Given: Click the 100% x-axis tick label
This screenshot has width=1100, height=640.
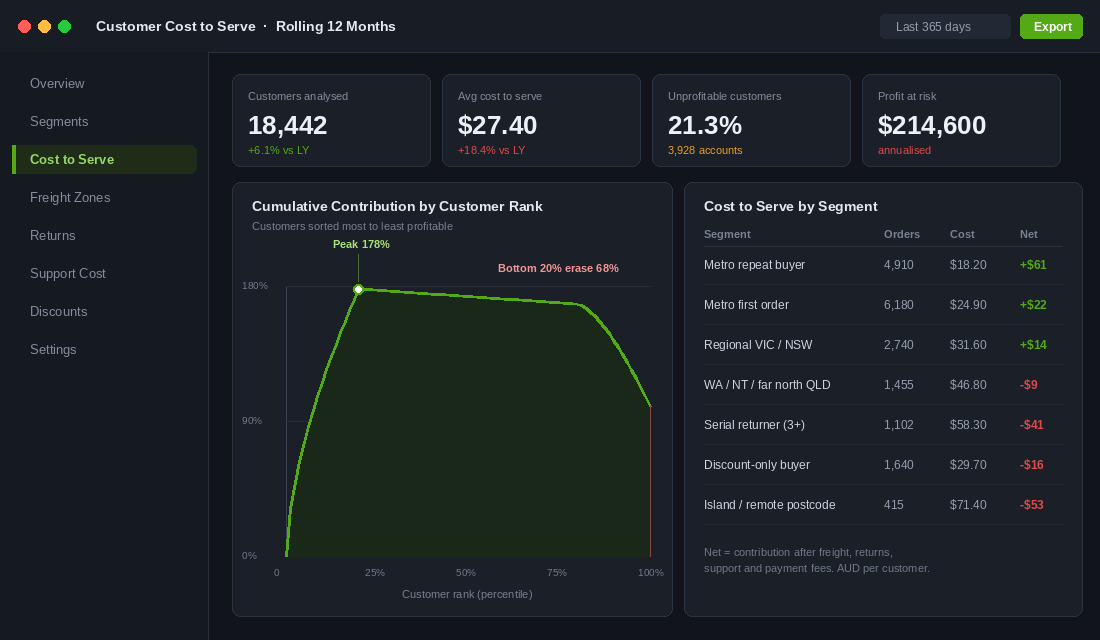Looking at the screenshot, I should pyautogui.click(x=651, y=573).
